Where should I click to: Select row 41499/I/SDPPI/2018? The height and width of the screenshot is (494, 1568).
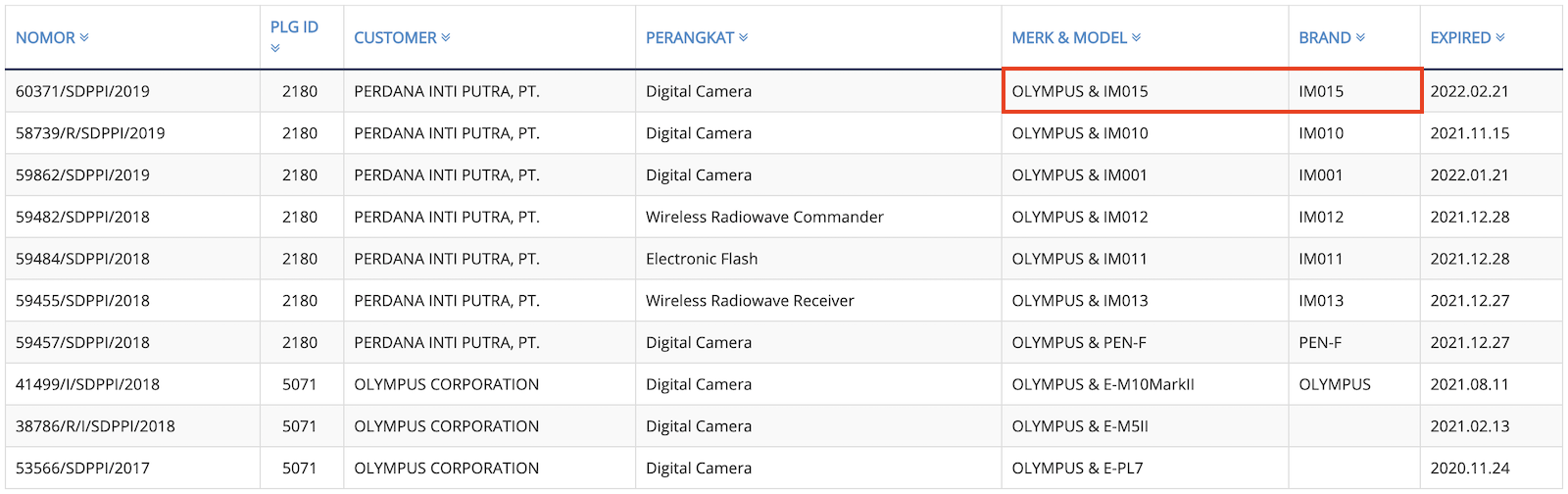(784, 384)
